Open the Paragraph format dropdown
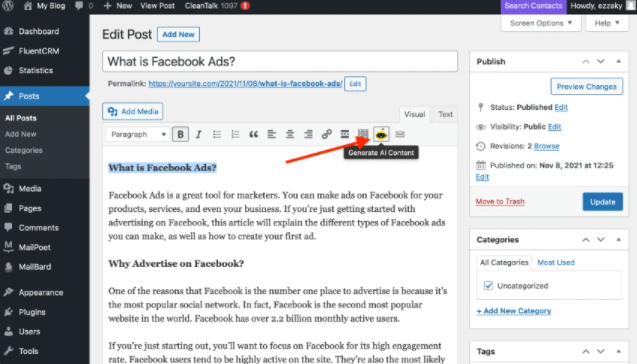This screenshot has height=364, width=637. point(137,134)
